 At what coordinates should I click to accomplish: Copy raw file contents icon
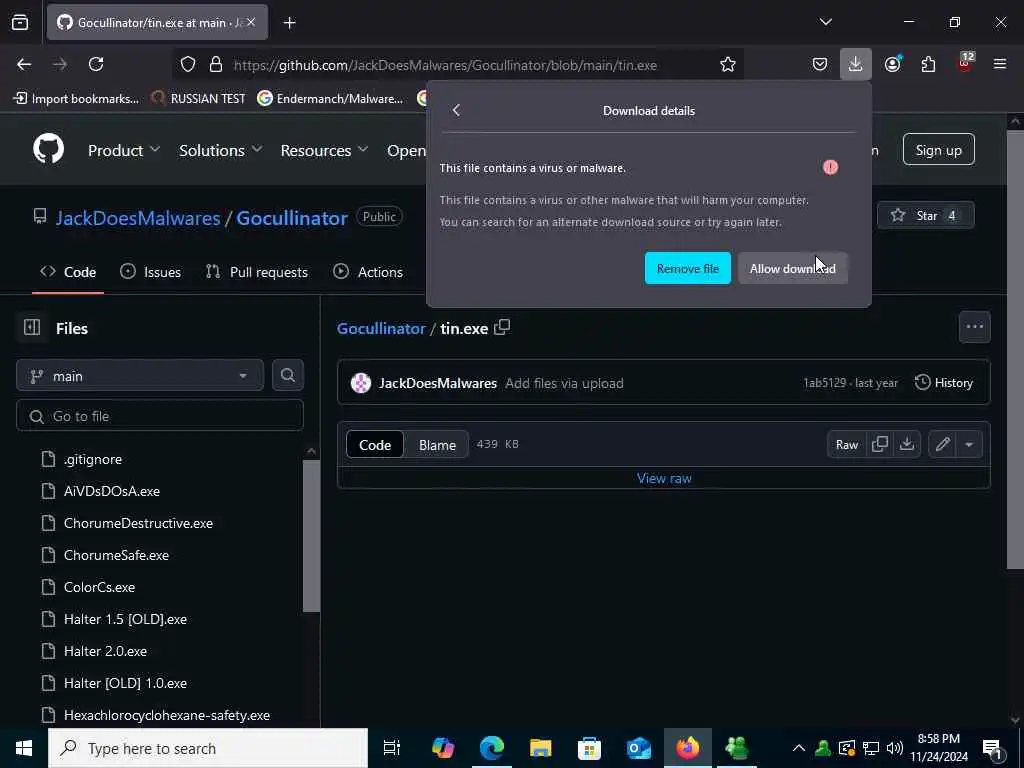pos(880,444)
